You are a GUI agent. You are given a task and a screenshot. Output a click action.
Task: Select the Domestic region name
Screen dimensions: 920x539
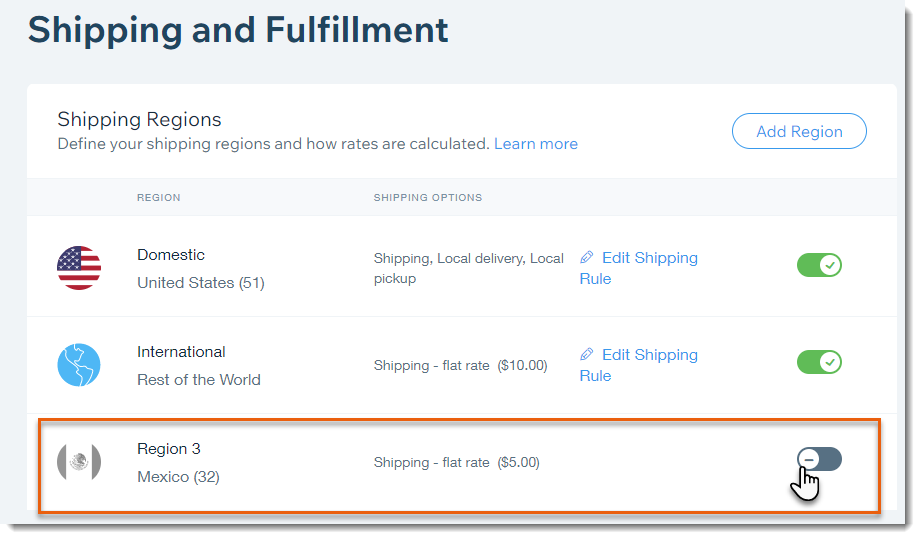coord(171,255)
